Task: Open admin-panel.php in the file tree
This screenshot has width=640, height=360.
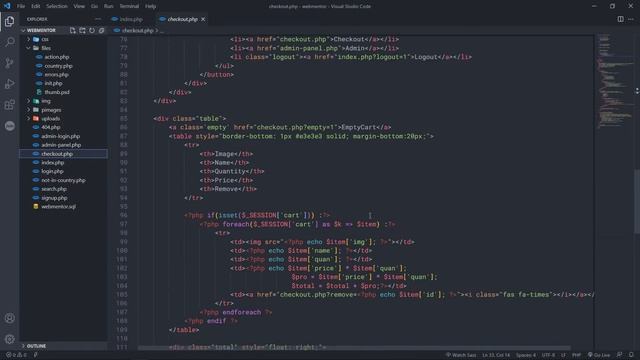Action: click(x=61, y=145)
